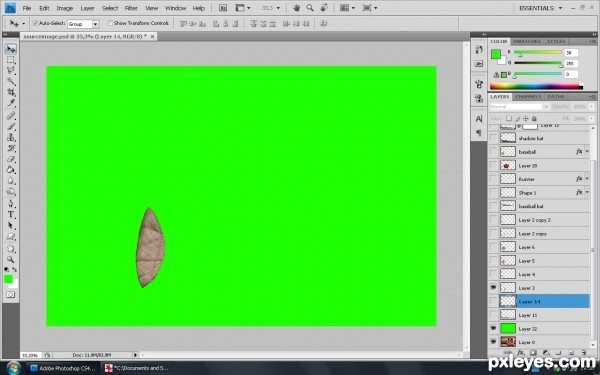Show the shadow bat layer visibility box
Viewport: 600px width, 375px height.
point(493,138)
